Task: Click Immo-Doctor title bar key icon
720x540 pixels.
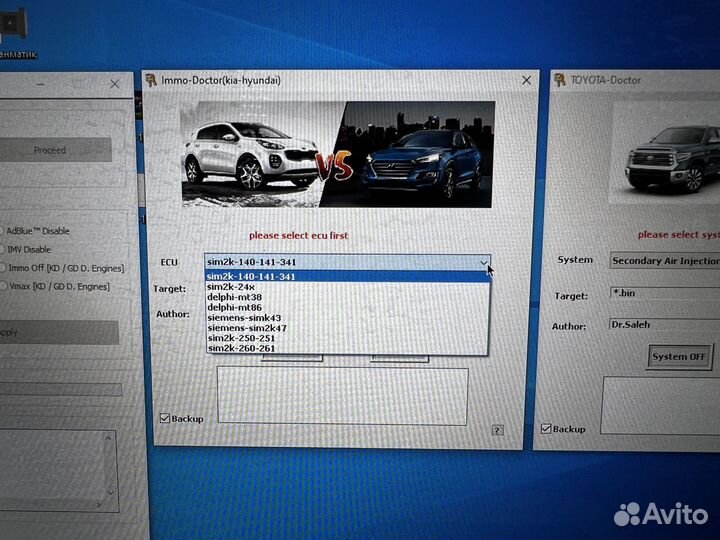Action: click(x=151, y=80)
